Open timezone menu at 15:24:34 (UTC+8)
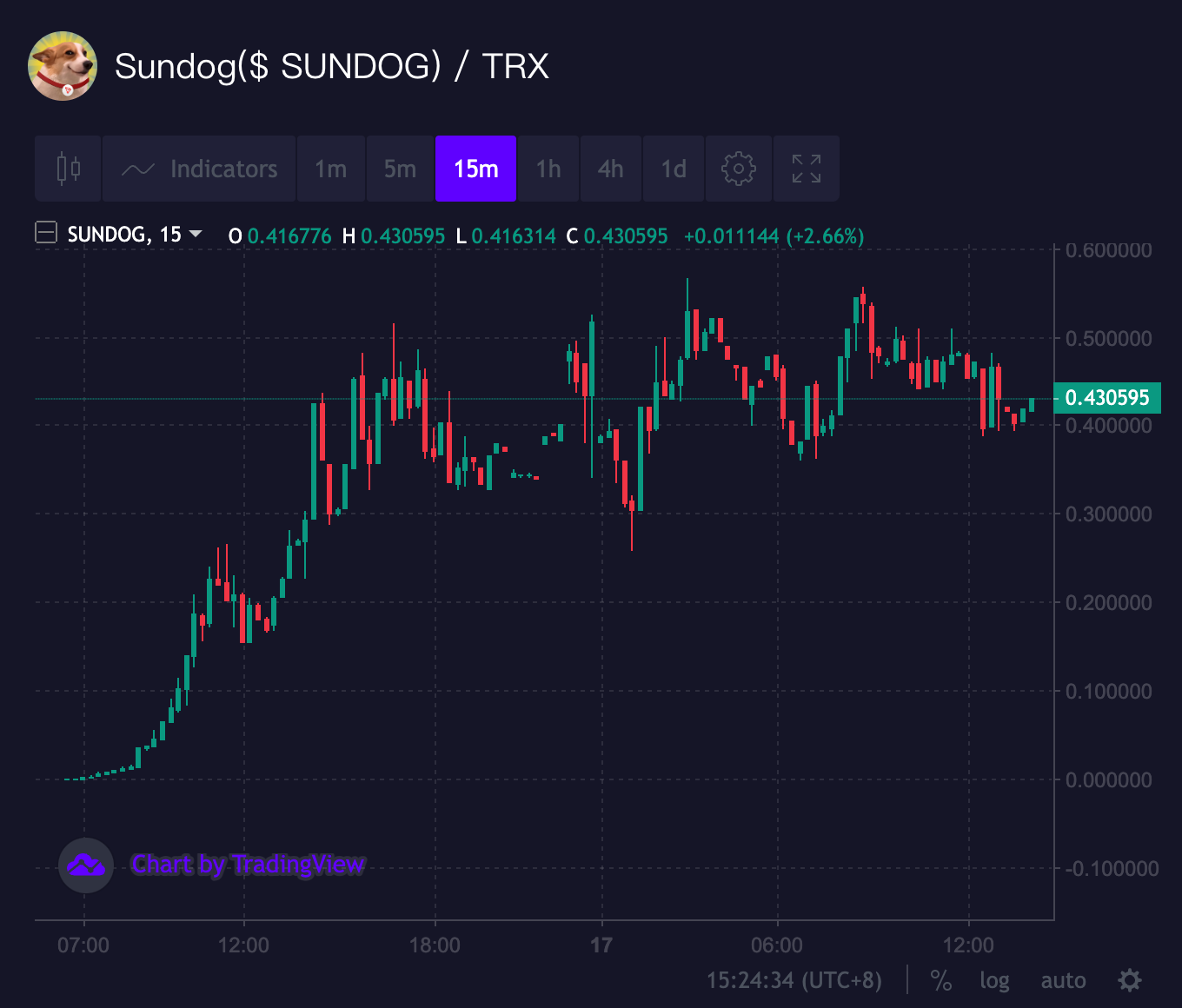The height and width of the screenshot is (1008, 1182). pyautogui.click(x=794, y=980)
